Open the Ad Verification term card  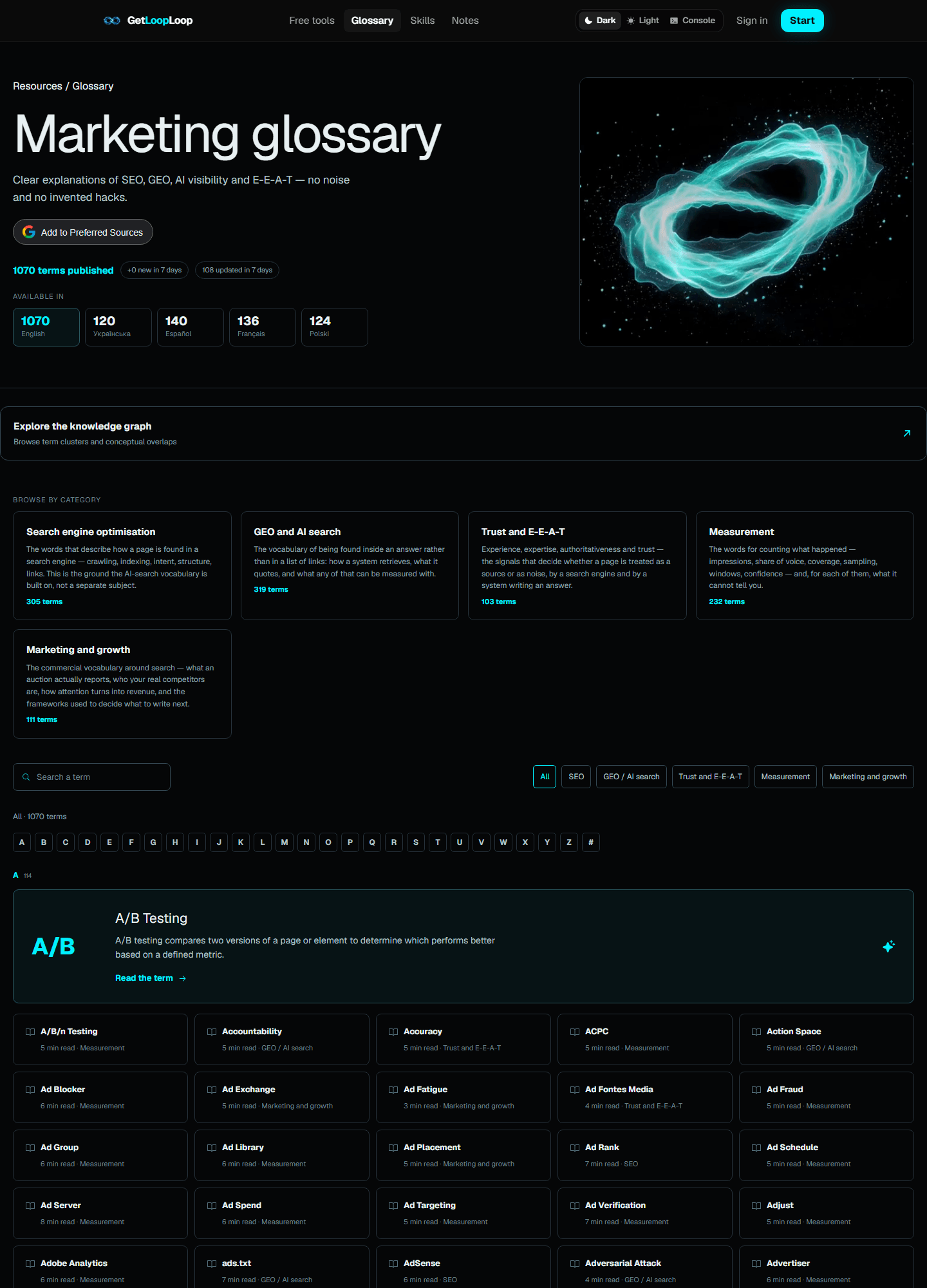(x=645, y=1213)
